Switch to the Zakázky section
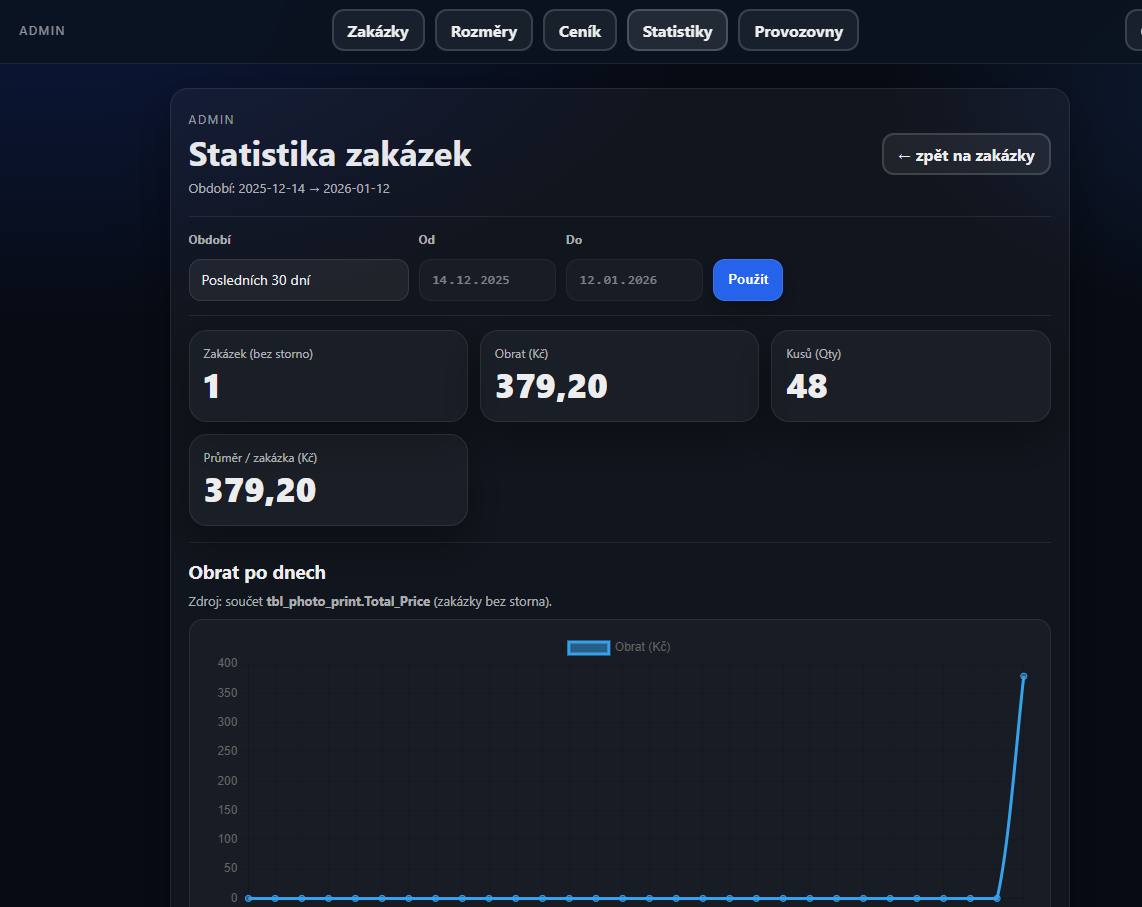 coord(378,30)
